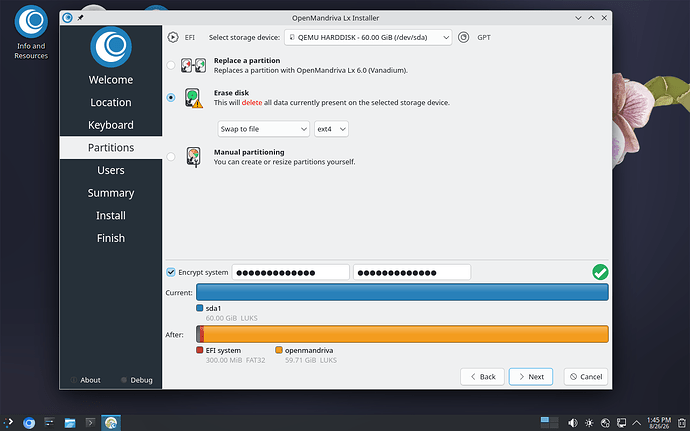The width and height of the screenshot is (690, 431).
Task: Click the '59.71 GiB LUKS' size text
Action: pos(311,360)
